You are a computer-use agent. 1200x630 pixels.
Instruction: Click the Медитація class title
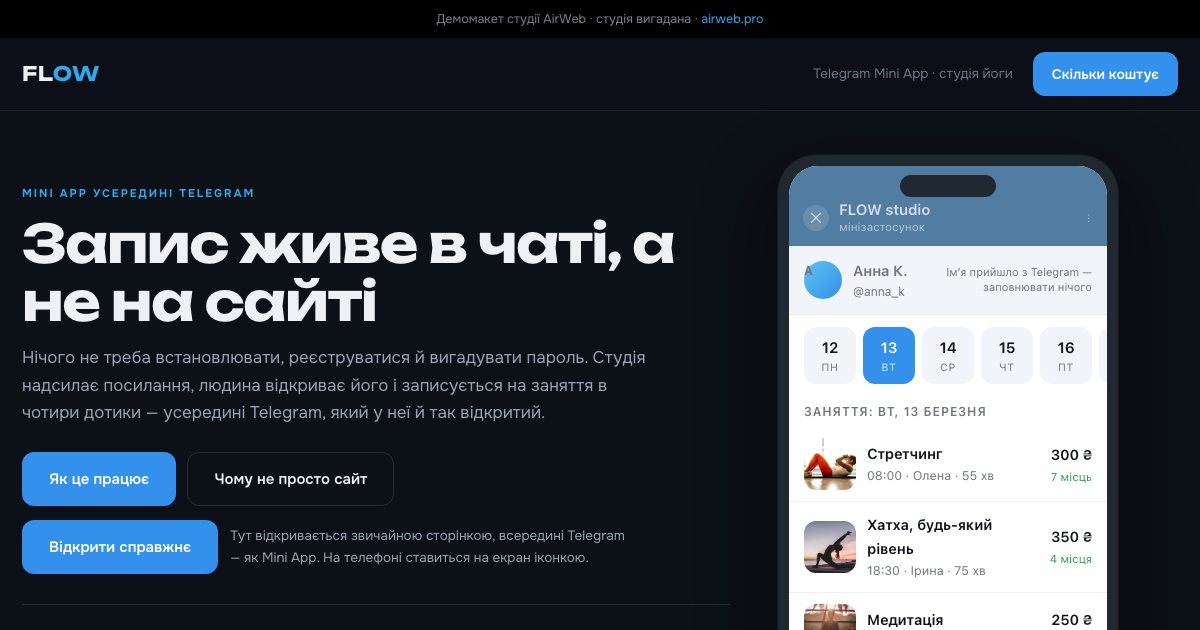(x=905, y=620)
